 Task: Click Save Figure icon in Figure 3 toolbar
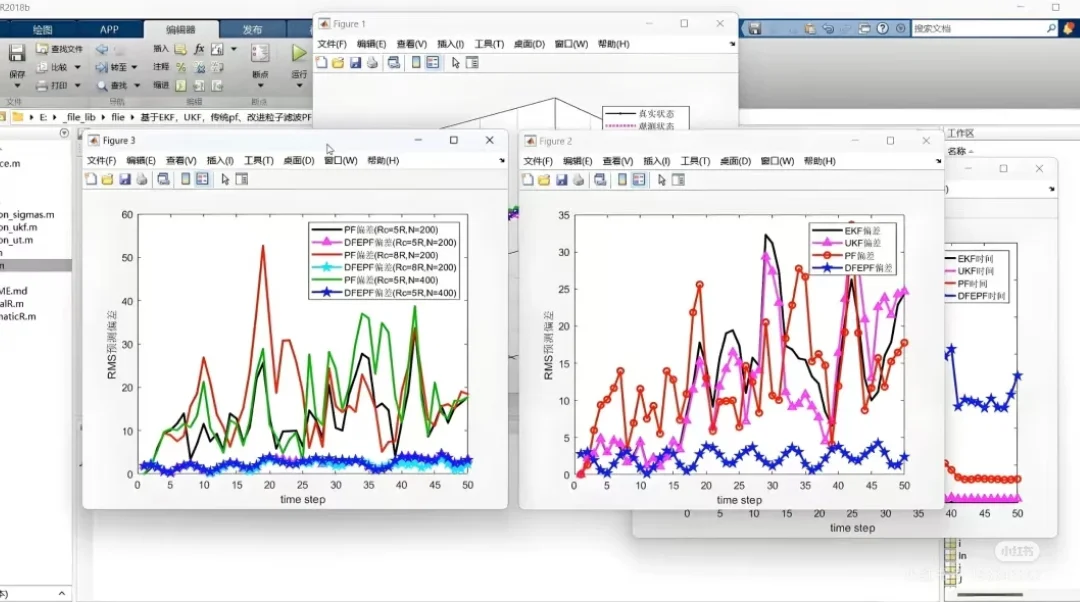click(x=125, y=179)
